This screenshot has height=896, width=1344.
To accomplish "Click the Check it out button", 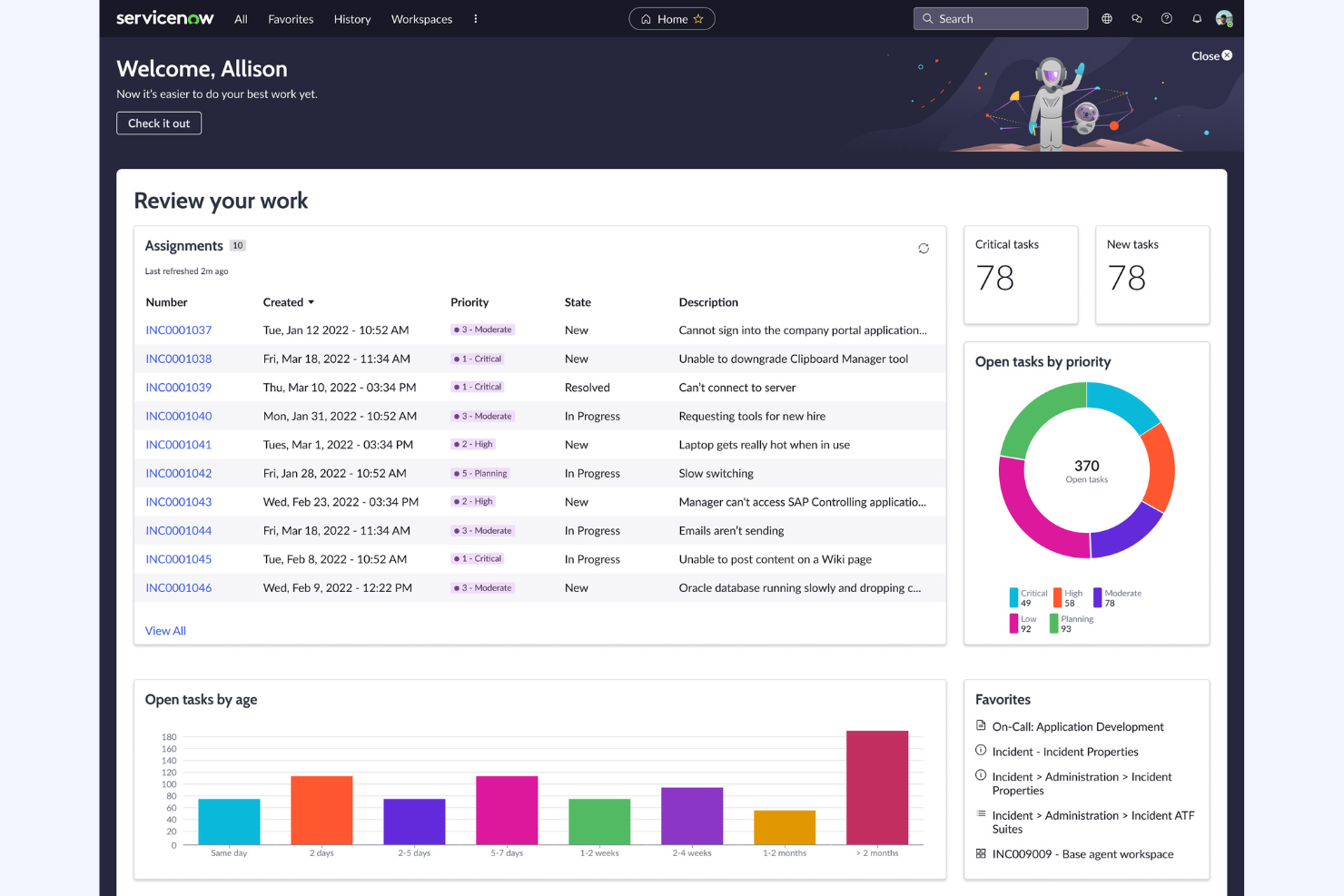I will (x=159, y=123).
